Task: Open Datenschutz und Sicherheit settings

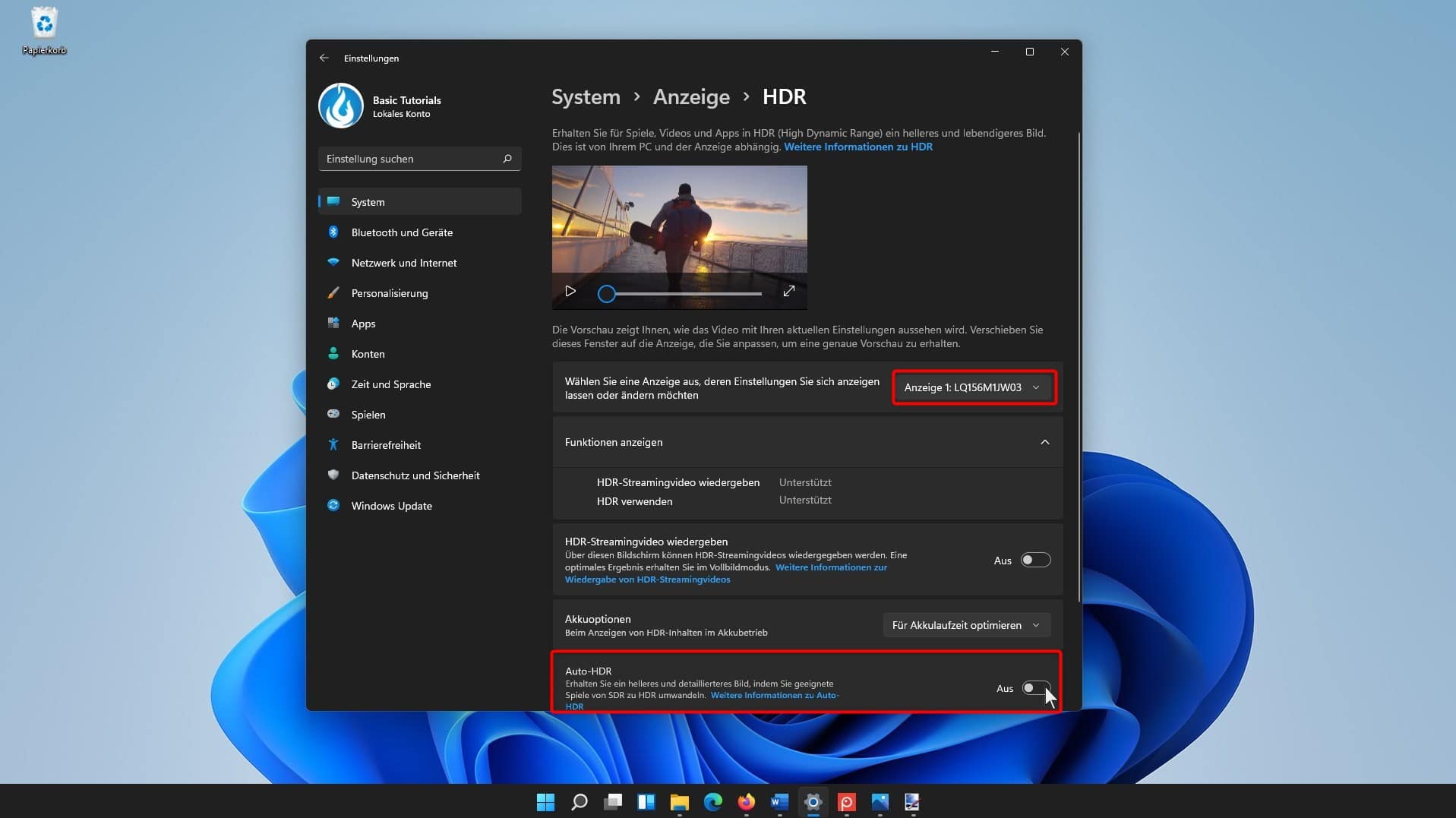Action: 415,475
